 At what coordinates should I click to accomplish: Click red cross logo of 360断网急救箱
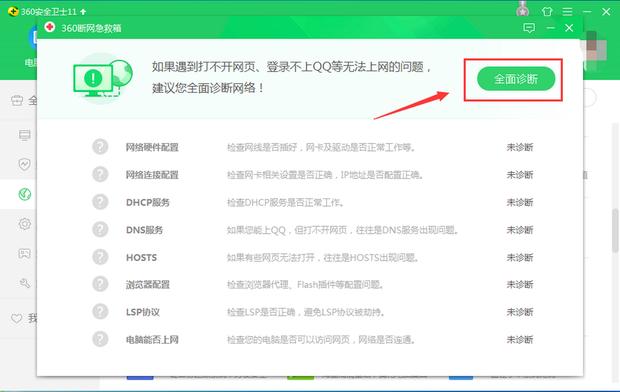pyautogui.click(x=50, y=27)
